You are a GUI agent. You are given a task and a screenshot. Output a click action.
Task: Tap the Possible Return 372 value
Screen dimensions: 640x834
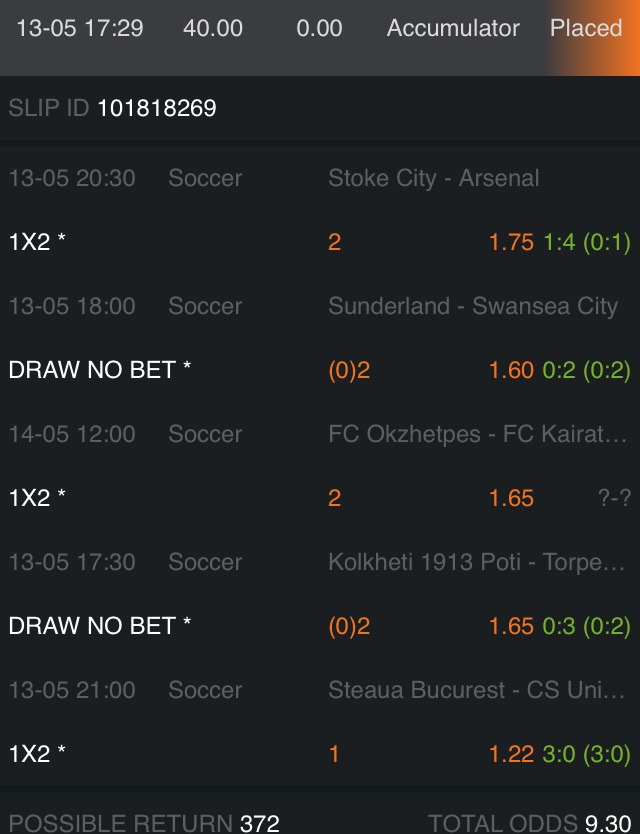pos(260,823)
